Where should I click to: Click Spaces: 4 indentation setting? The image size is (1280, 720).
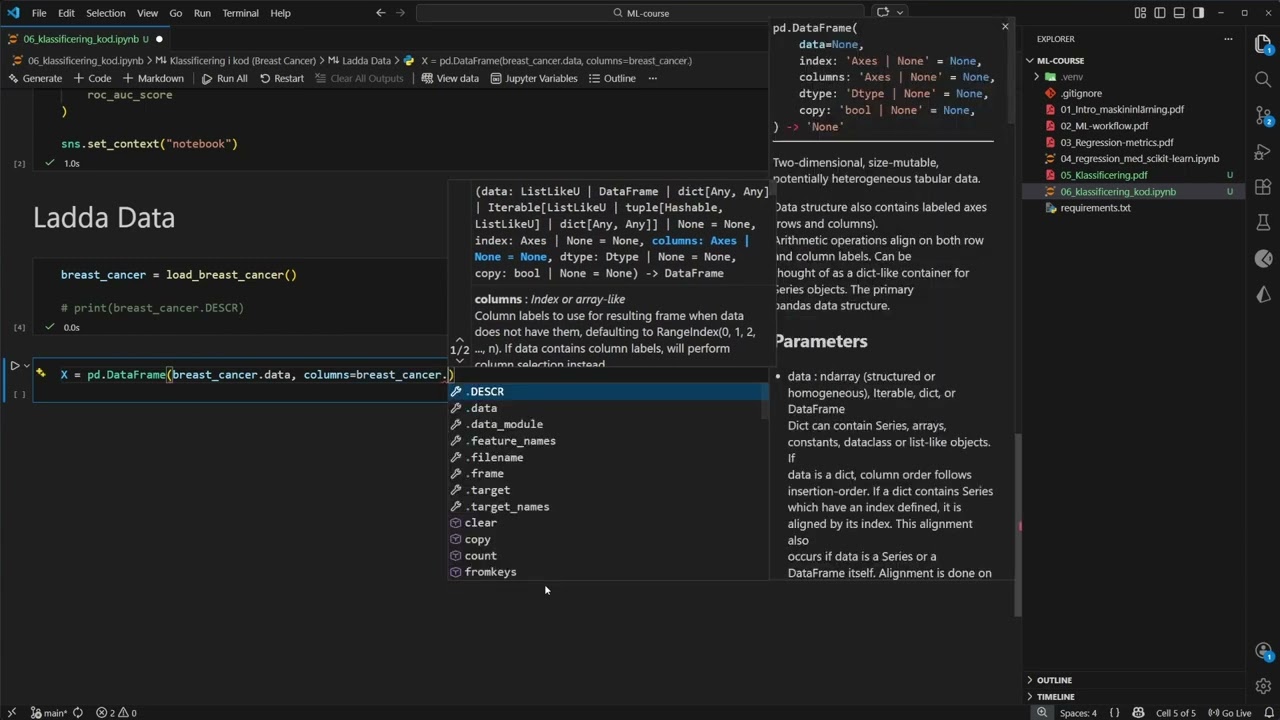pyautogui.click(x=1078, y=713)
